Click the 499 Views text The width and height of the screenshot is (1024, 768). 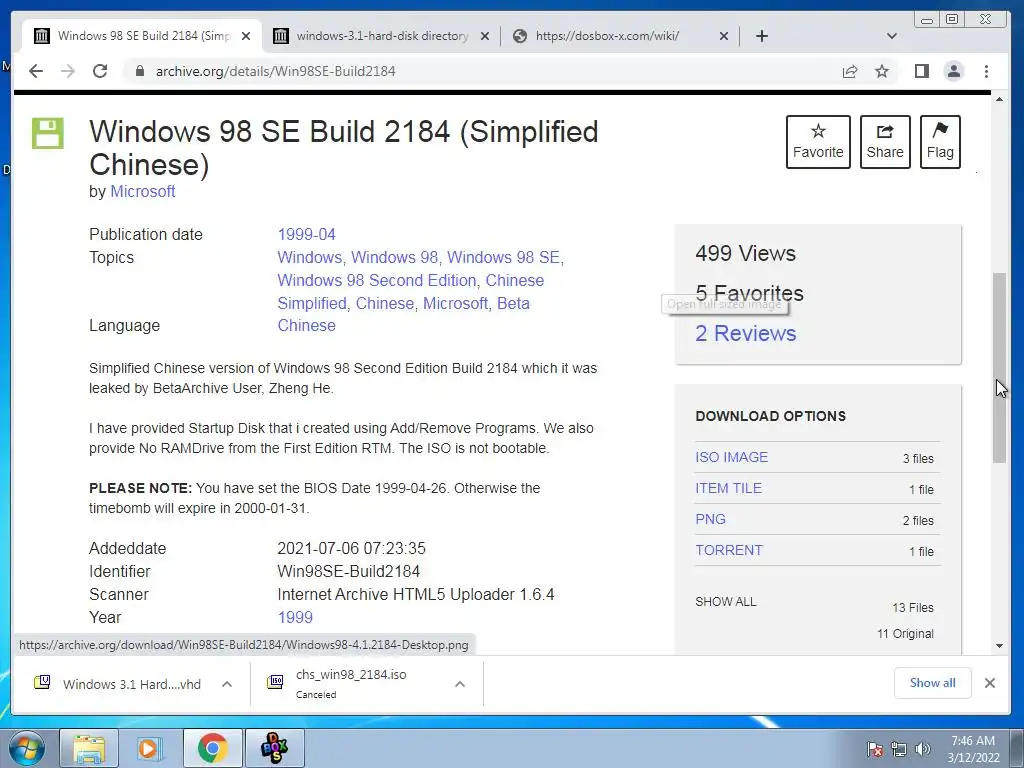(x=745, y=253)
